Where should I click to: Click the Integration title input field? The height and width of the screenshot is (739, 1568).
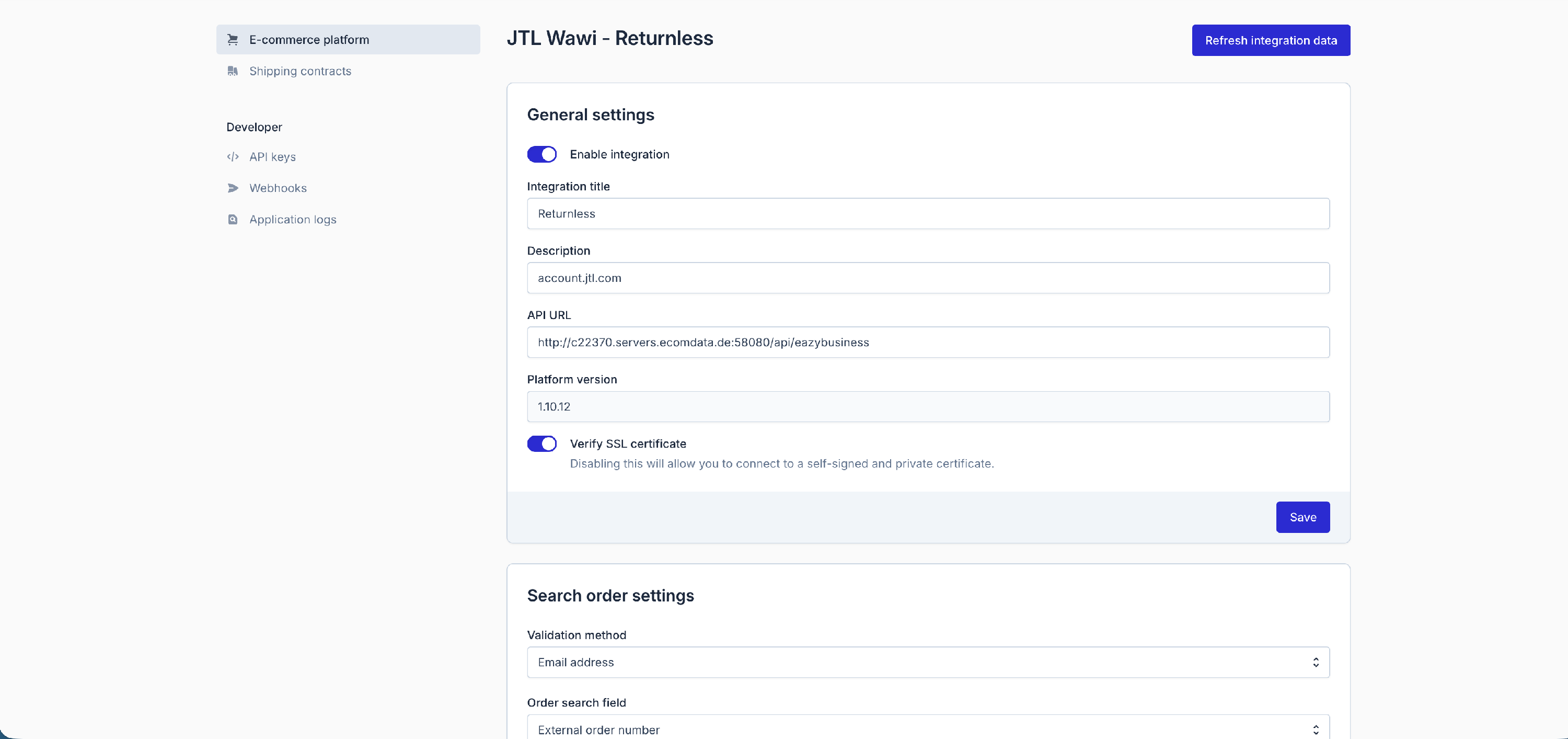[927, 214]
